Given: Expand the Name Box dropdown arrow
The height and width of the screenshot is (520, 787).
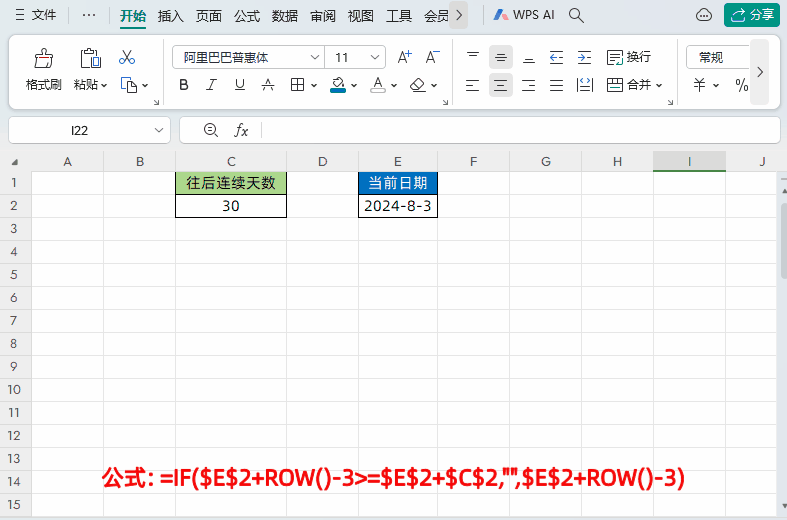Looking at the screenshot, I should [x=159, y=131].
